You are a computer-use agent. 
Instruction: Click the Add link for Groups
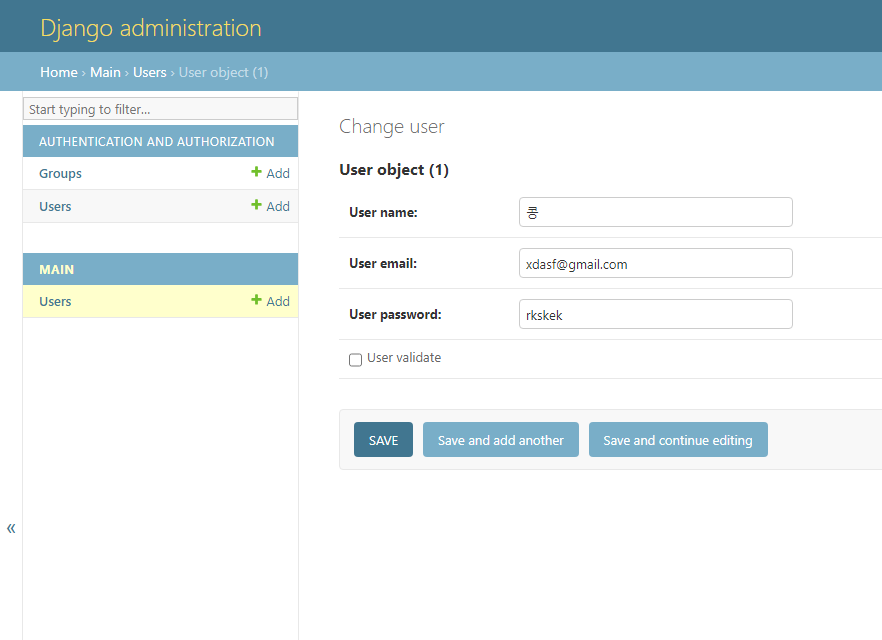point(271,173)
